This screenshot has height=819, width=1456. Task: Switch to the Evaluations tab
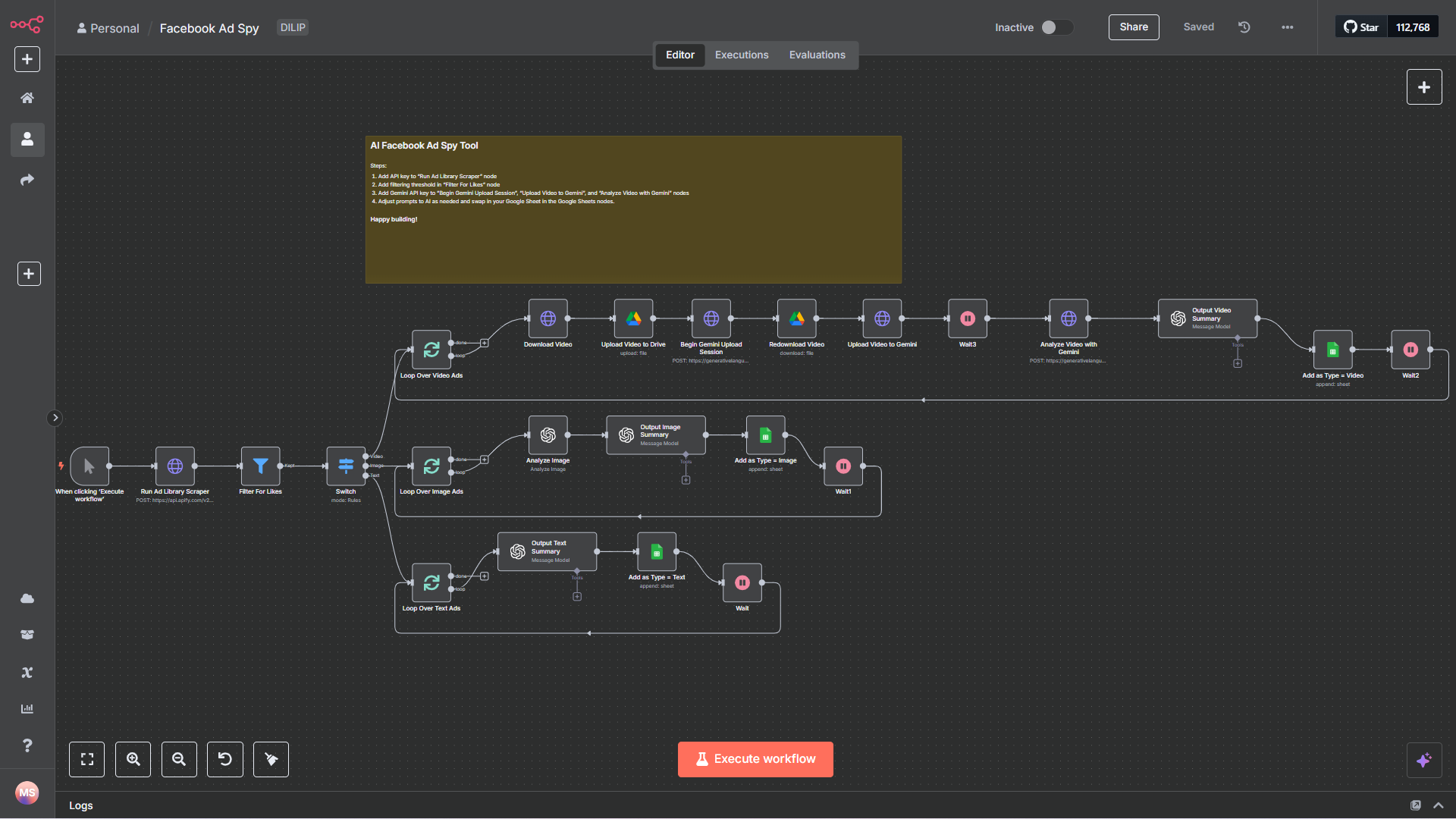pos(817,55)
